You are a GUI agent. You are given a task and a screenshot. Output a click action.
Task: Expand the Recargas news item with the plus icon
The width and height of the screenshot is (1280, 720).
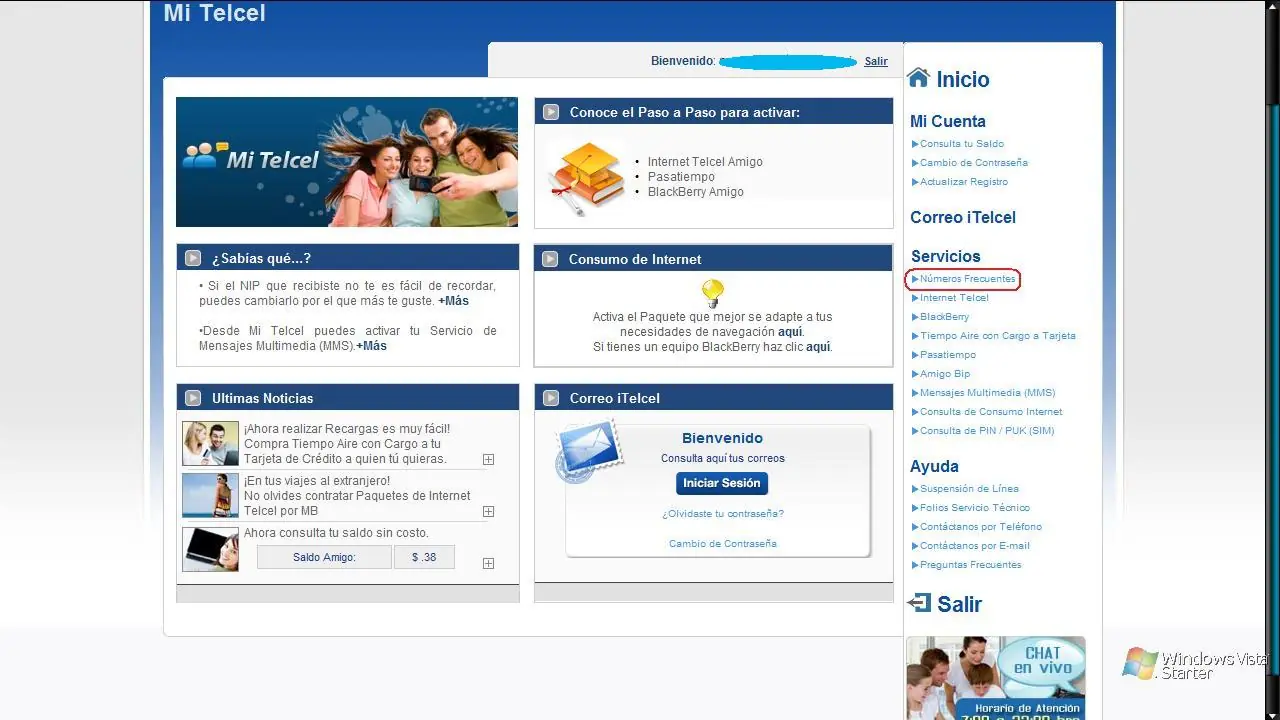pos(488,460)
